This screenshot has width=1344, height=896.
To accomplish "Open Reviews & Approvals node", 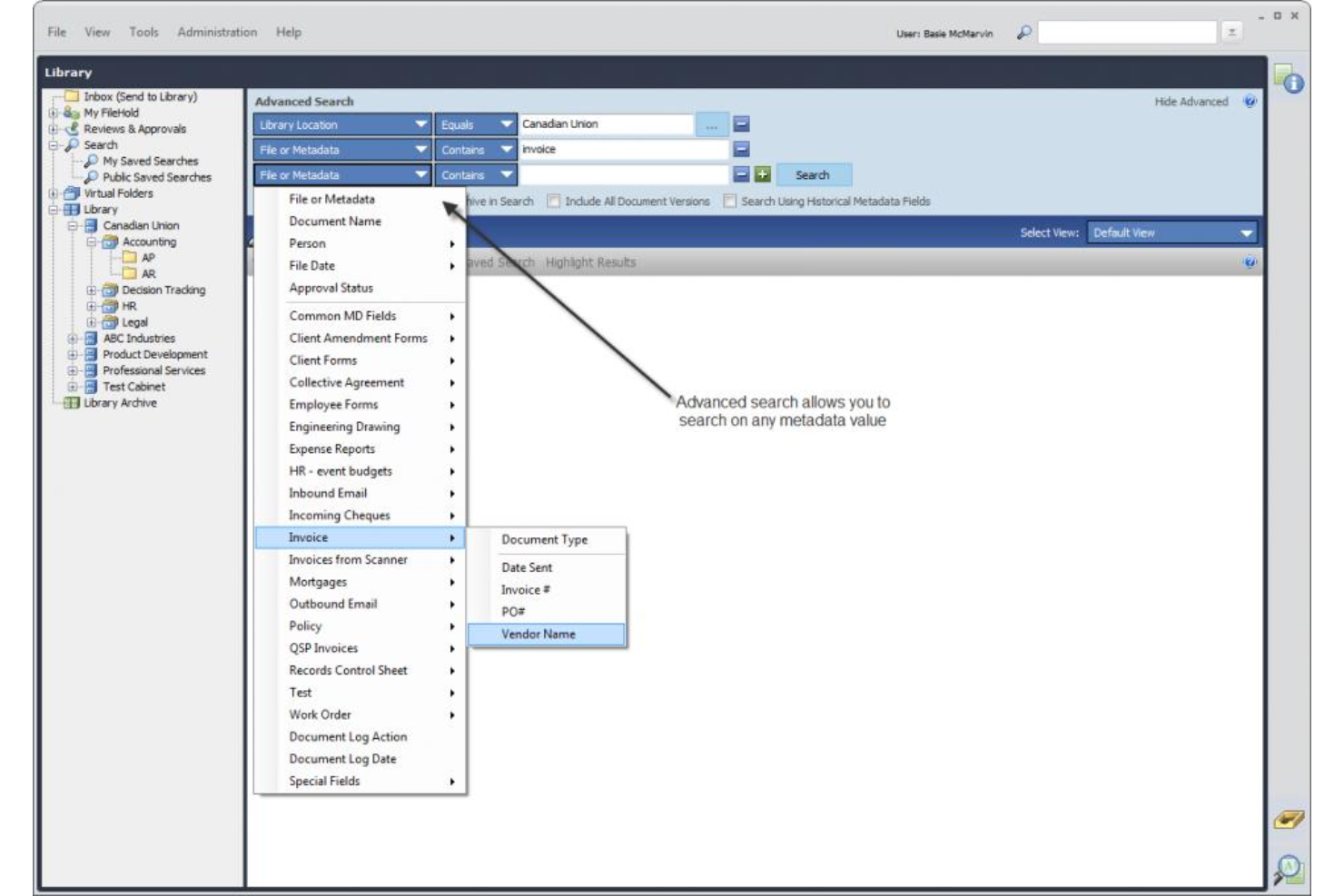I will pyautogui.click(x=134, y=129).
